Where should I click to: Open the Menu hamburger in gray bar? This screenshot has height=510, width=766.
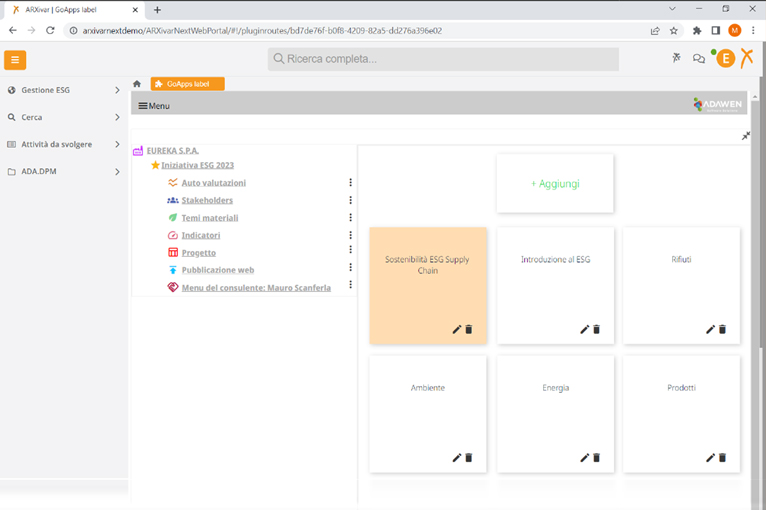click(x=154, y=105)
